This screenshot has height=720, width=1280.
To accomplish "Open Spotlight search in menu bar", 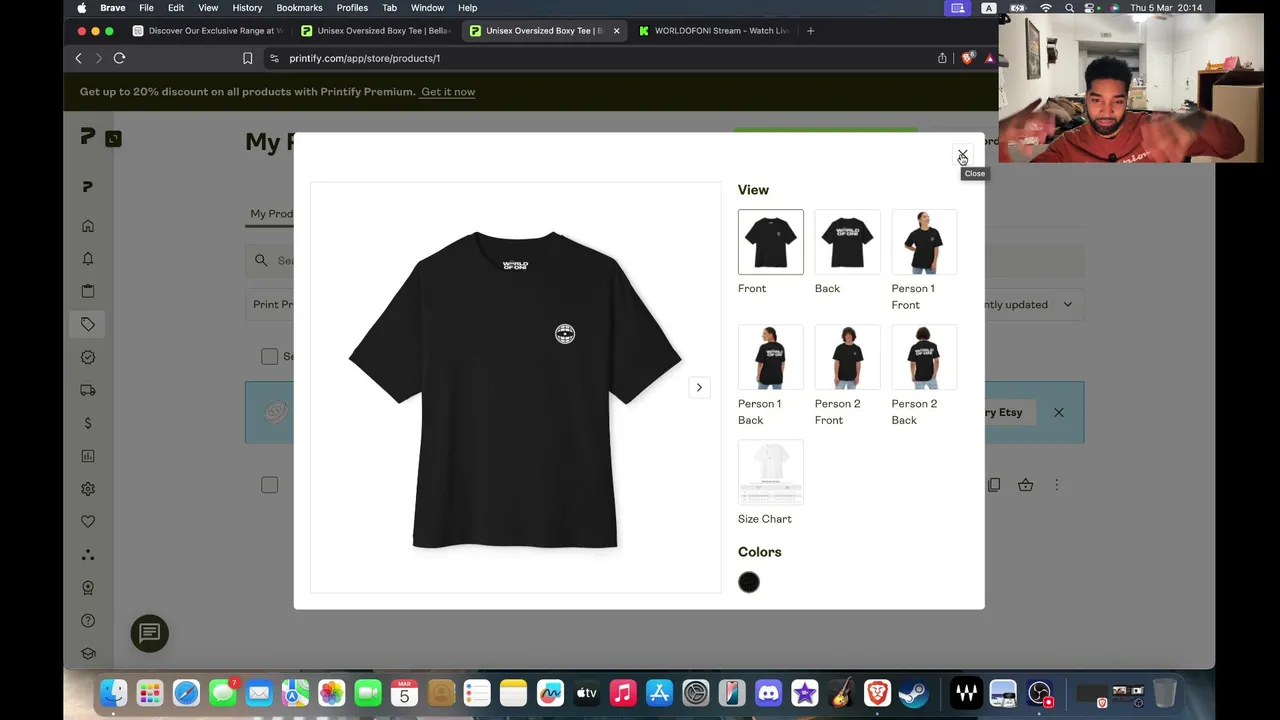I will [x=1069, y=8].
